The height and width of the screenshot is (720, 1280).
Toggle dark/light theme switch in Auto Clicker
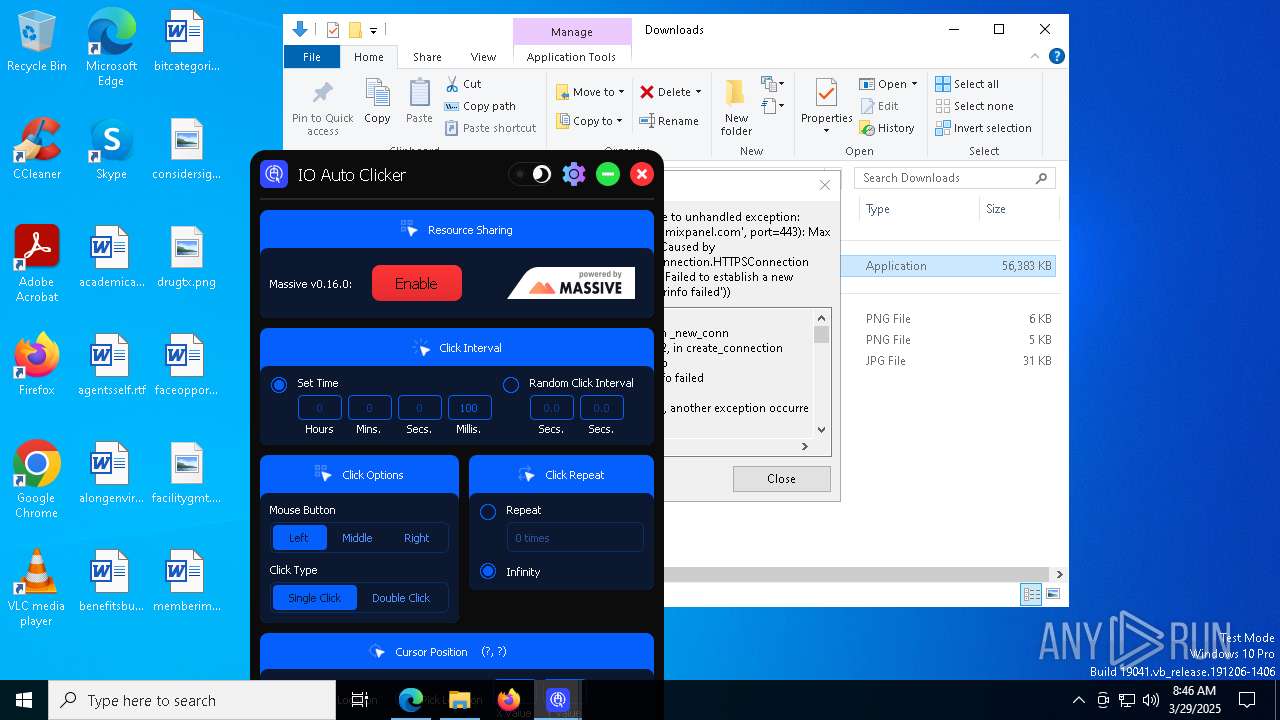530,174
